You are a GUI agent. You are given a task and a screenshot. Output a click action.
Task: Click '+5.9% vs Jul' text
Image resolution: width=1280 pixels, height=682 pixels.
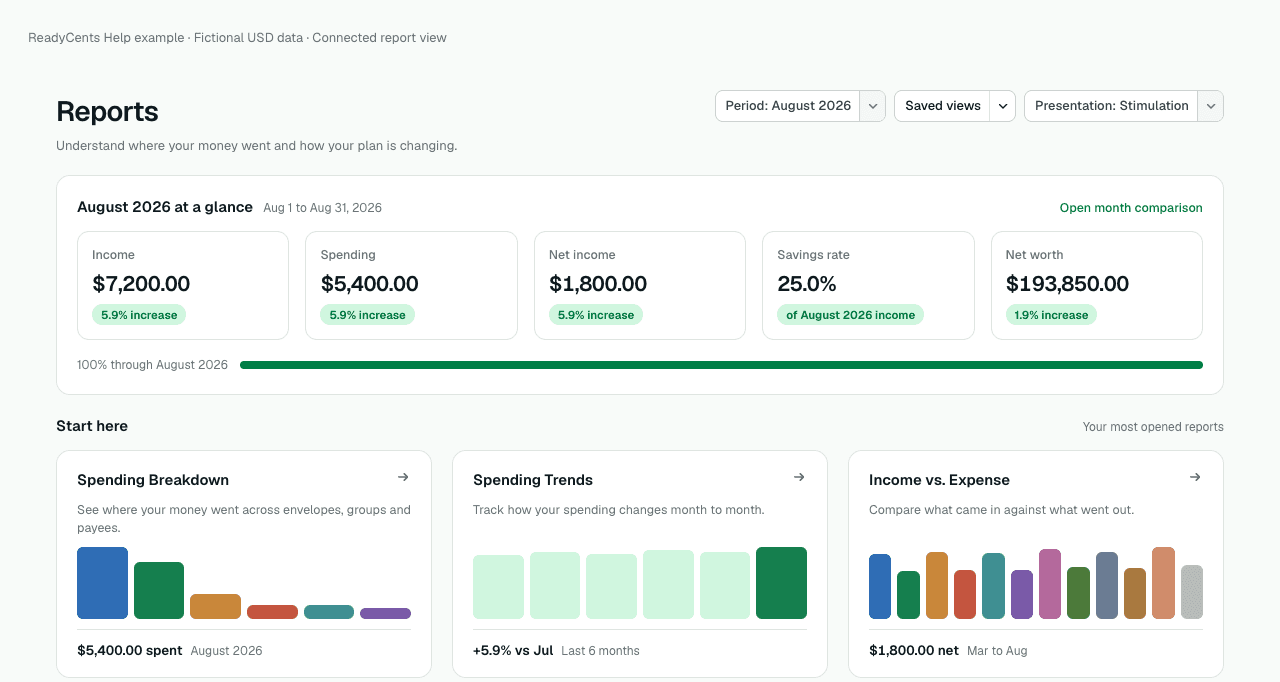[513, 650]
